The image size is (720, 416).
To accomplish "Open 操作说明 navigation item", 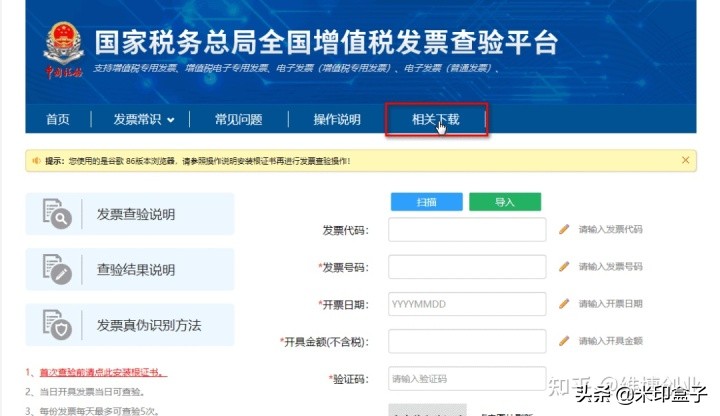I will (337, 119).
